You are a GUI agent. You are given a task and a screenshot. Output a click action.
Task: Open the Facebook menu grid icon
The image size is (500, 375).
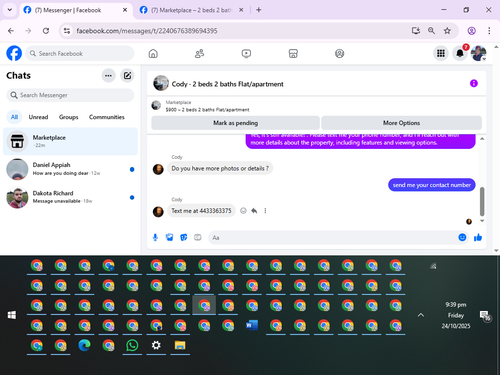[x=441, y=53]
